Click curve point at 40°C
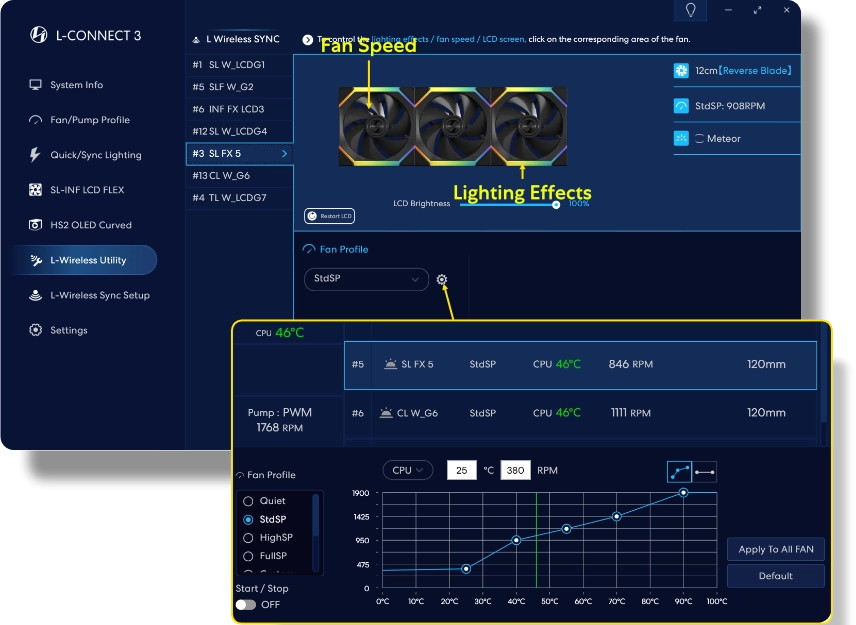 (x=516, y=540)
